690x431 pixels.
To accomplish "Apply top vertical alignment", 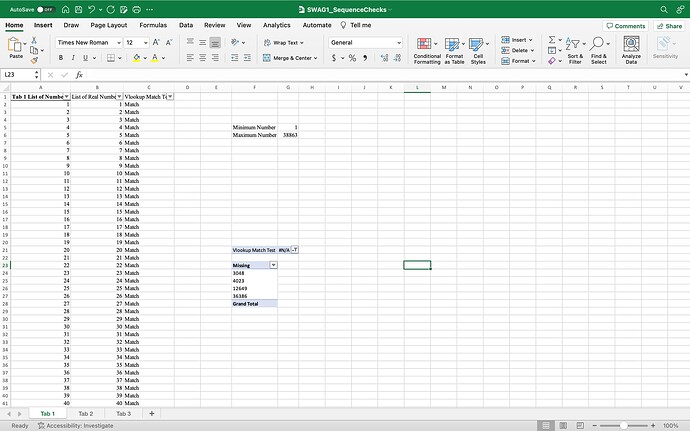I will tap(190, 42).
